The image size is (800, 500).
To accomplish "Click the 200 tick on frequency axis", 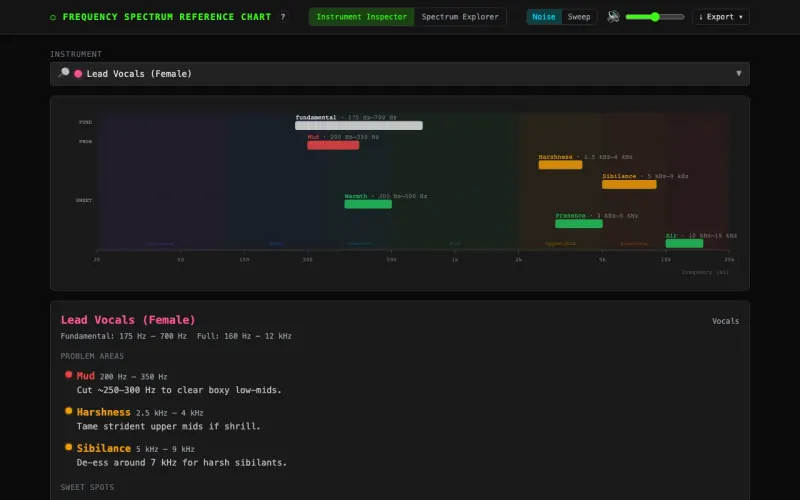I will click(308, 260).
